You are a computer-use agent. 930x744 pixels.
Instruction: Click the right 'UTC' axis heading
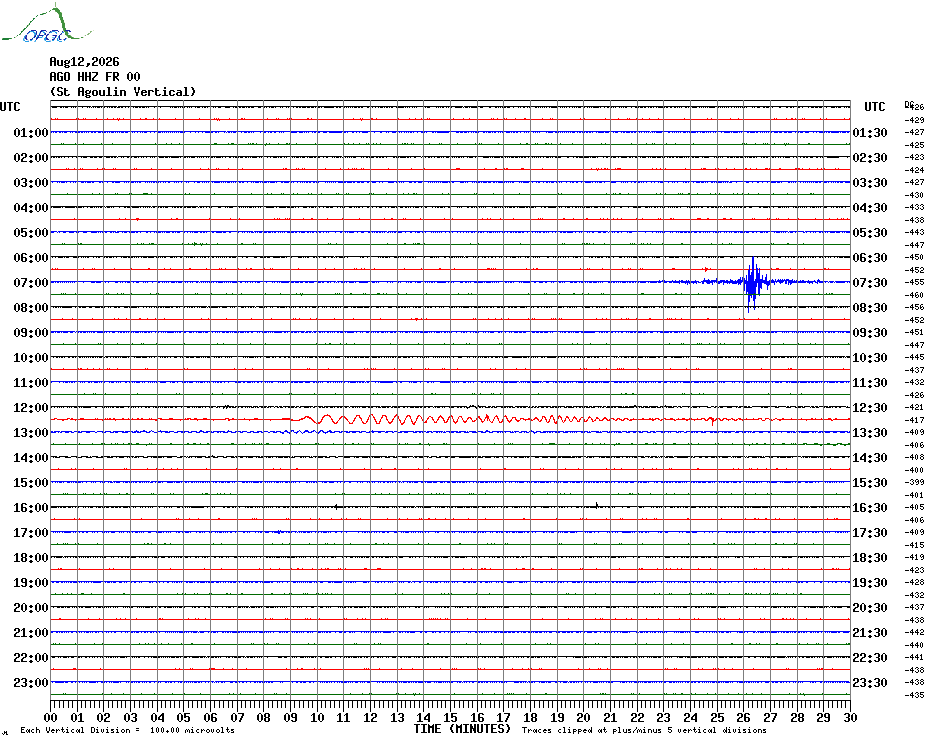[x=874, y=107]
